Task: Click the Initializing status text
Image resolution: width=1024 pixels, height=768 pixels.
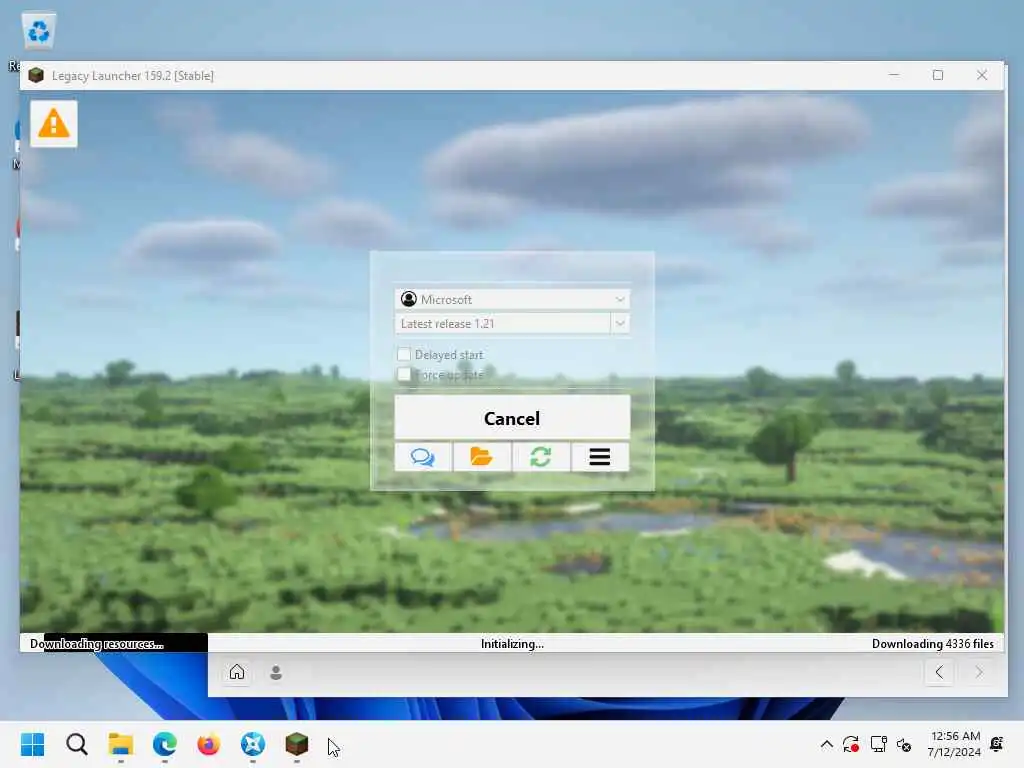Action: tap(512, 643)
